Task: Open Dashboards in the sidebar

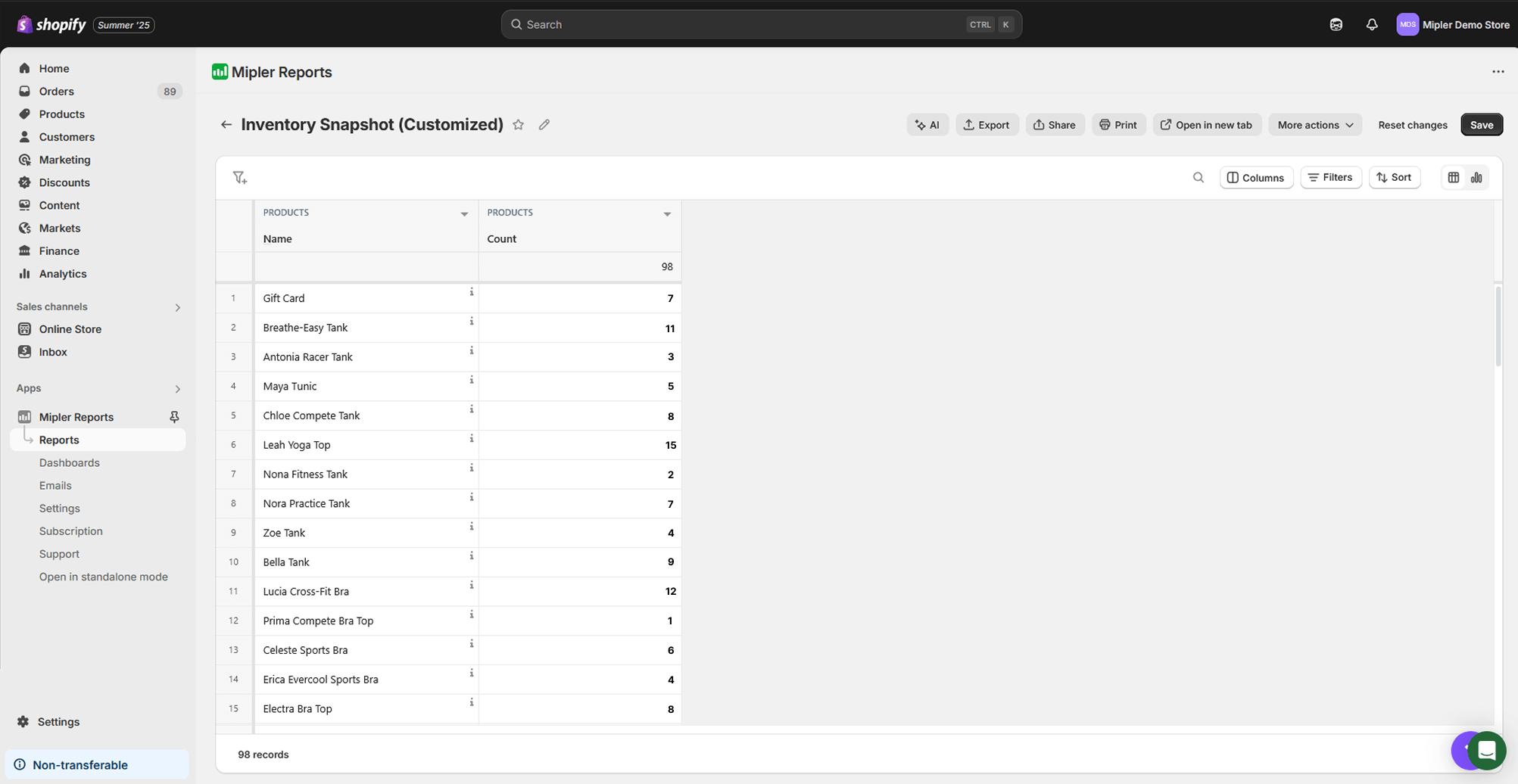Action: coord(69,462)
